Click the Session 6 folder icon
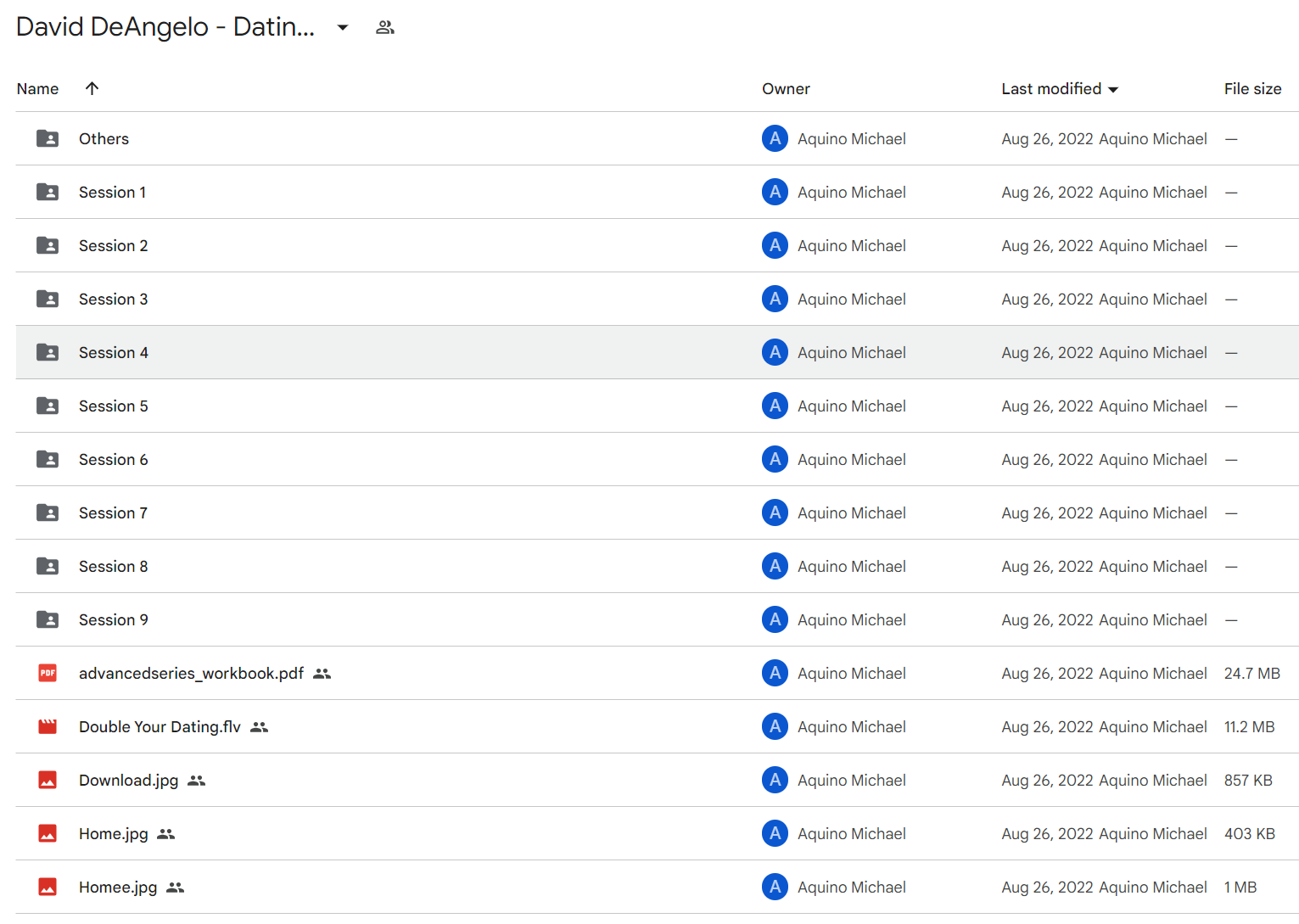Viewport: 1299px width, 924px height. 48,459
